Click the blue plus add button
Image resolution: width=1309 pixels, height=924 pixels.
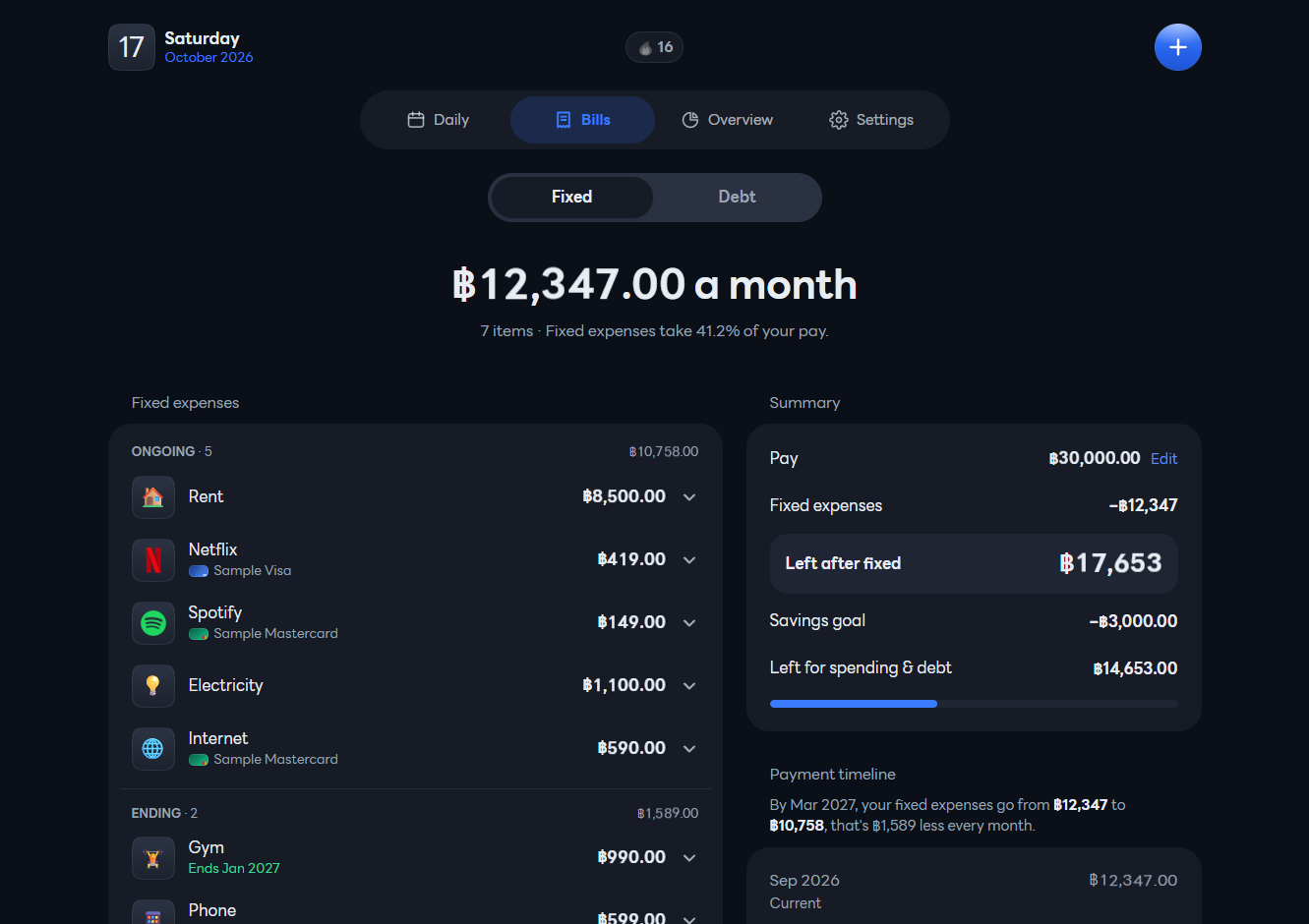tap(1177, 47)
